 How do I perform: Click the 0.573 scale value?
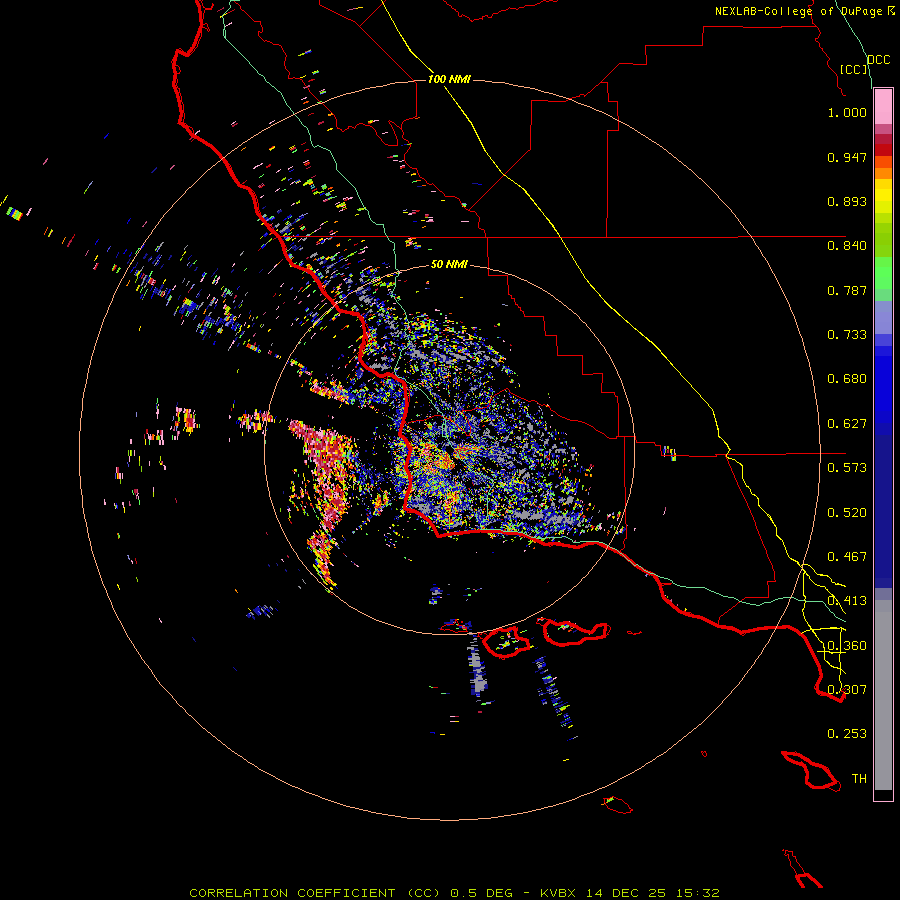click(847, 468)
